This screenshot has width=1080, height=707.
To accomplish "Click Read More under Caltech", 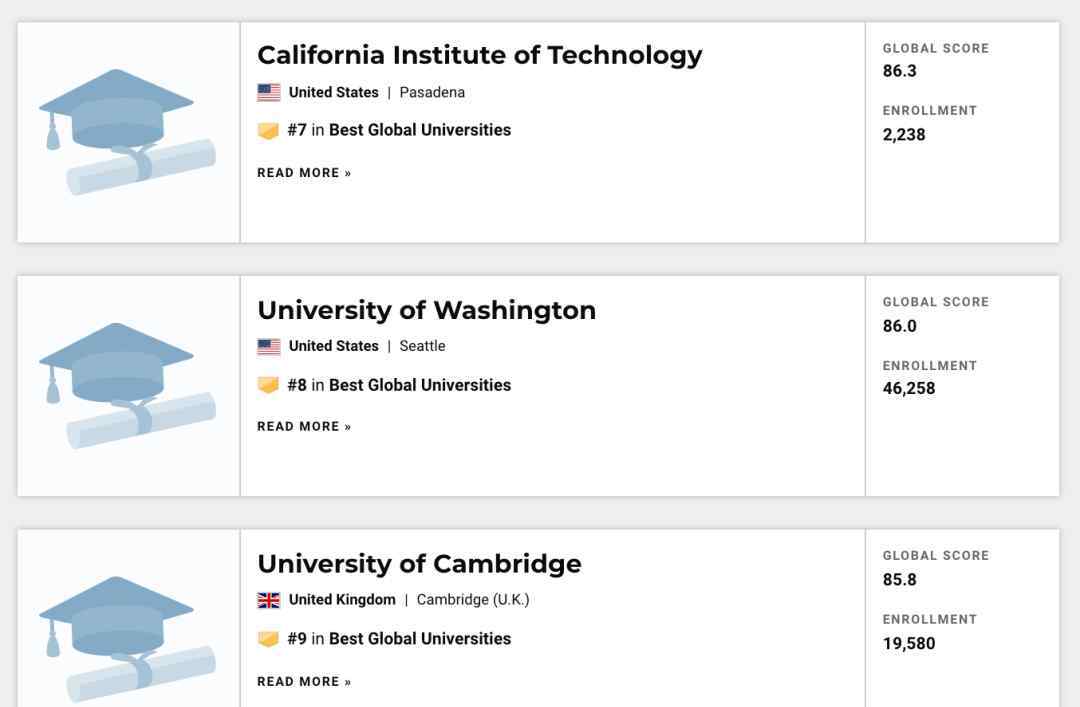I will 304,173.
